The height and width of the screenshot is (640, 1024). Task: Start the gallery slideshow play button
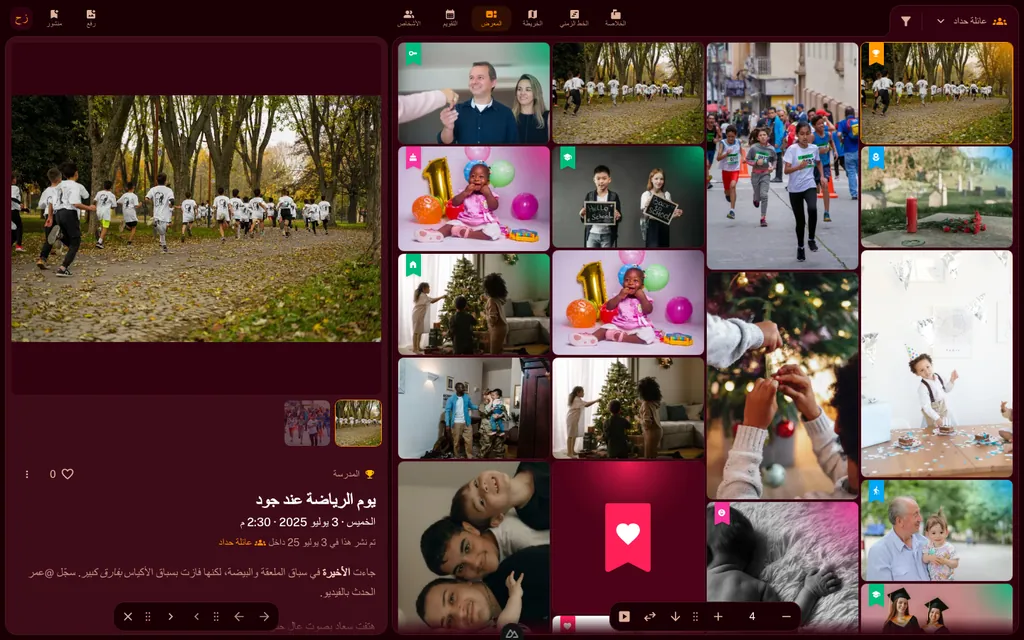[x=624, y=616]
